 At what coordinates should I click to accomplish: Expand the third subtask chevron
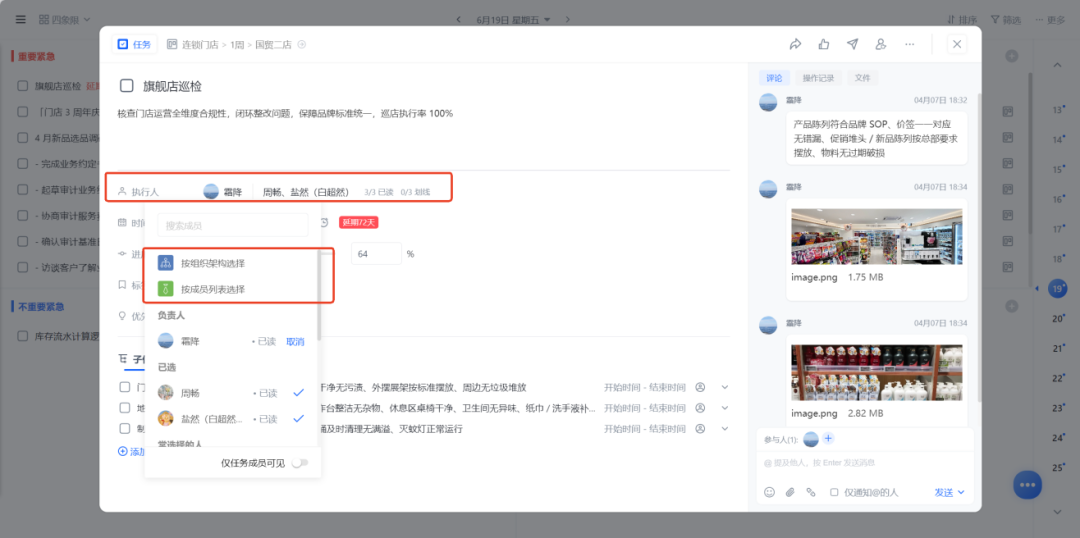(x=725, y=428)
